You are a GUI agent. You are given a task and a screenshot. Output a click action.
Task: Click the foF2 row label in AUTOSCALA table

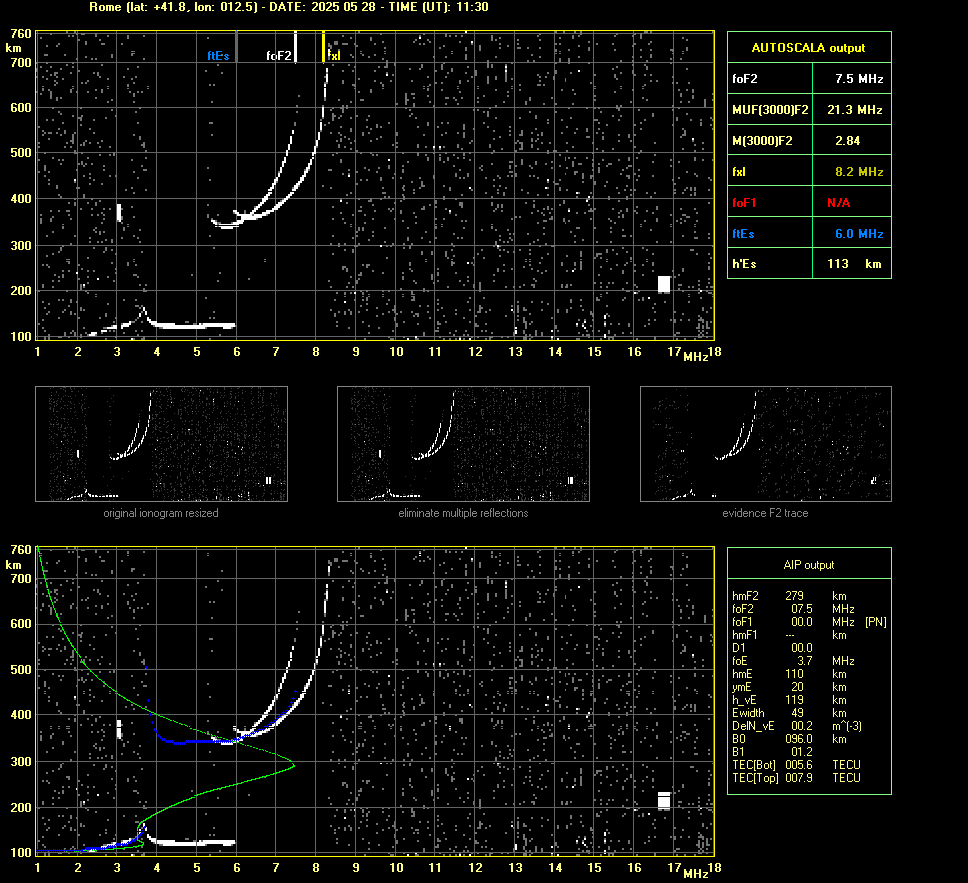(x=745, y=79)
